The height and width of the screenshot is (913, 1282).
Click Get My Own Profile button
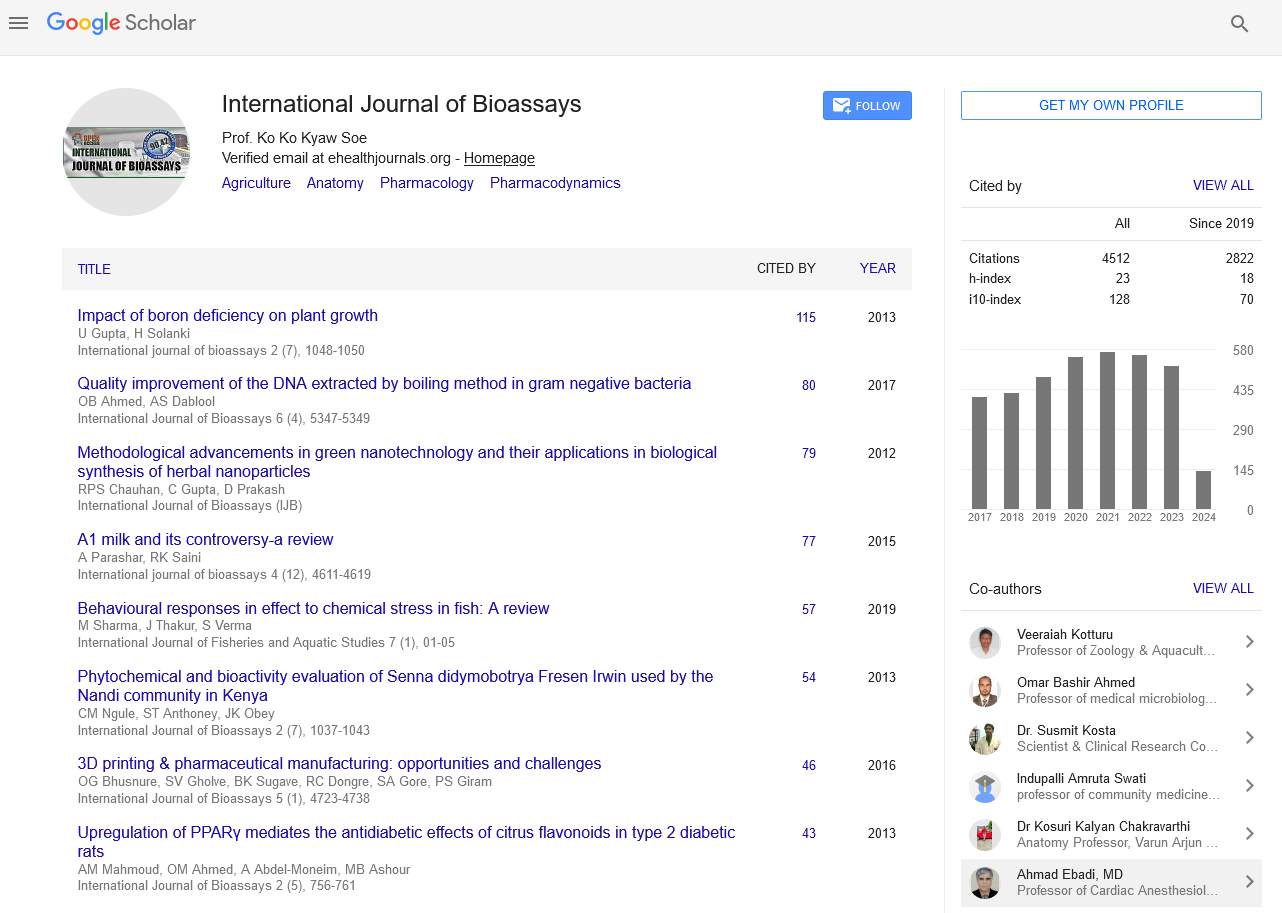[x=1111, y=106]
